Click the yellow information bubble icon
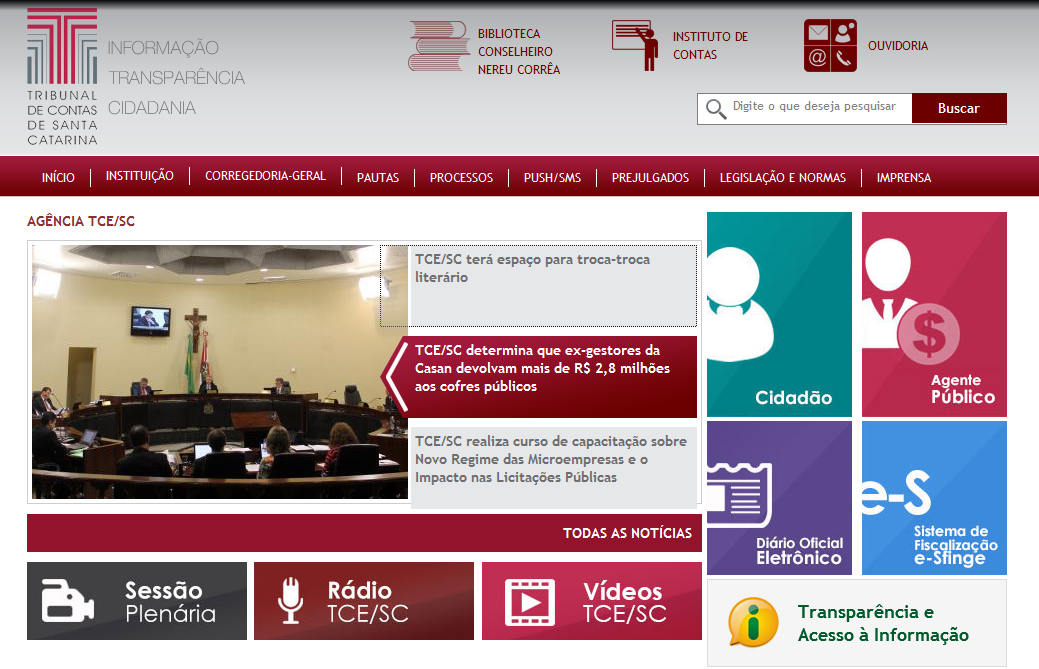 coord(753,623)
